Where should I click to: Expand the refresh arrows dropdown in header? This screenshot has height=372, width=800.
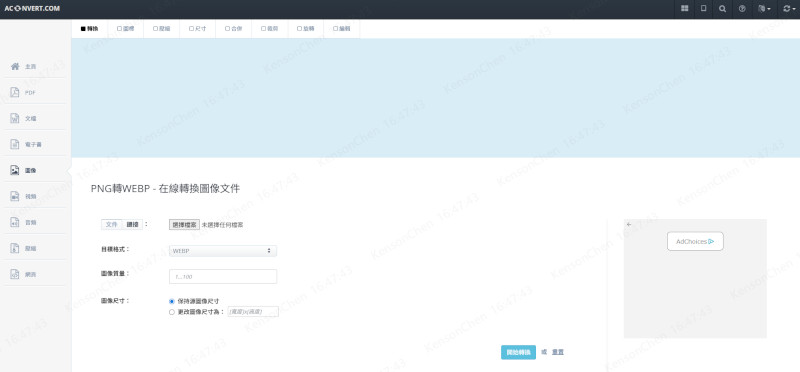pyautogui.click(x=788, y=9)
